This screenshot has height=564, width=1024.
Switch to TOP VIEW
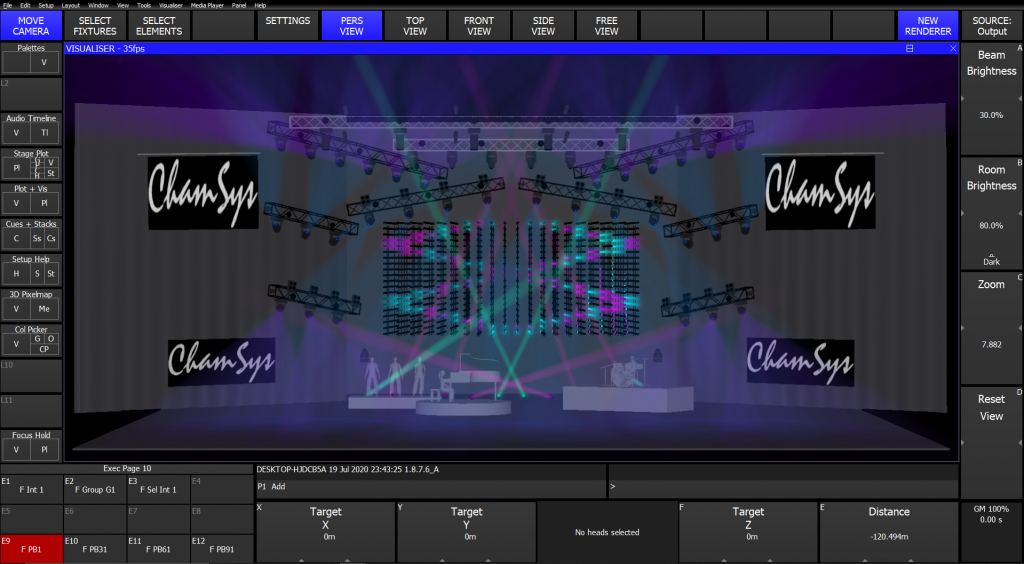415,25
